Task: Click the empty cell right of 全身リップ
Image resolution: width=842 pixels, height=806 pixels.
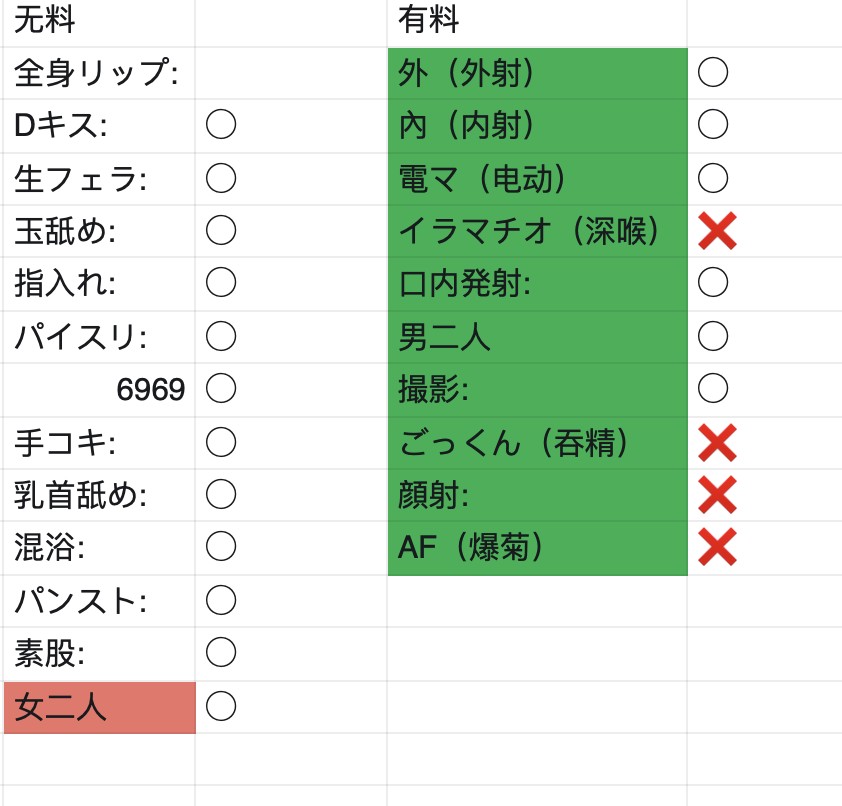Action: (291, 73)
